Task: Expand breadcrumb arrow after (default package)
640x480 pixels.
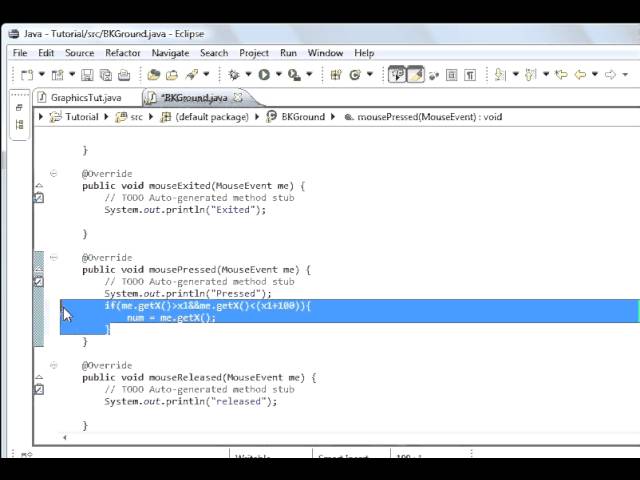Action: pos(257,117)
